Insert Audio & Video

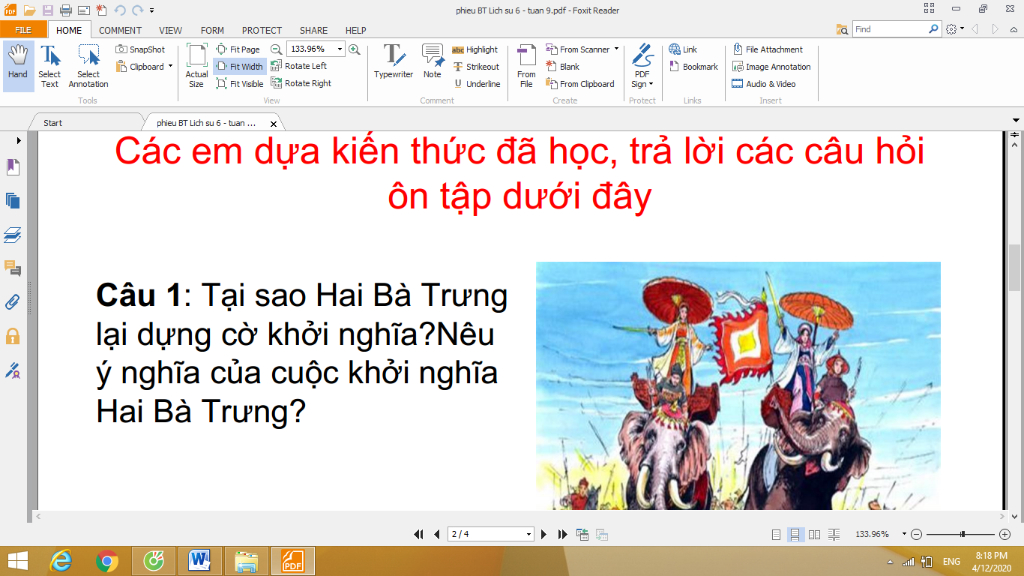tap(764, 84)
